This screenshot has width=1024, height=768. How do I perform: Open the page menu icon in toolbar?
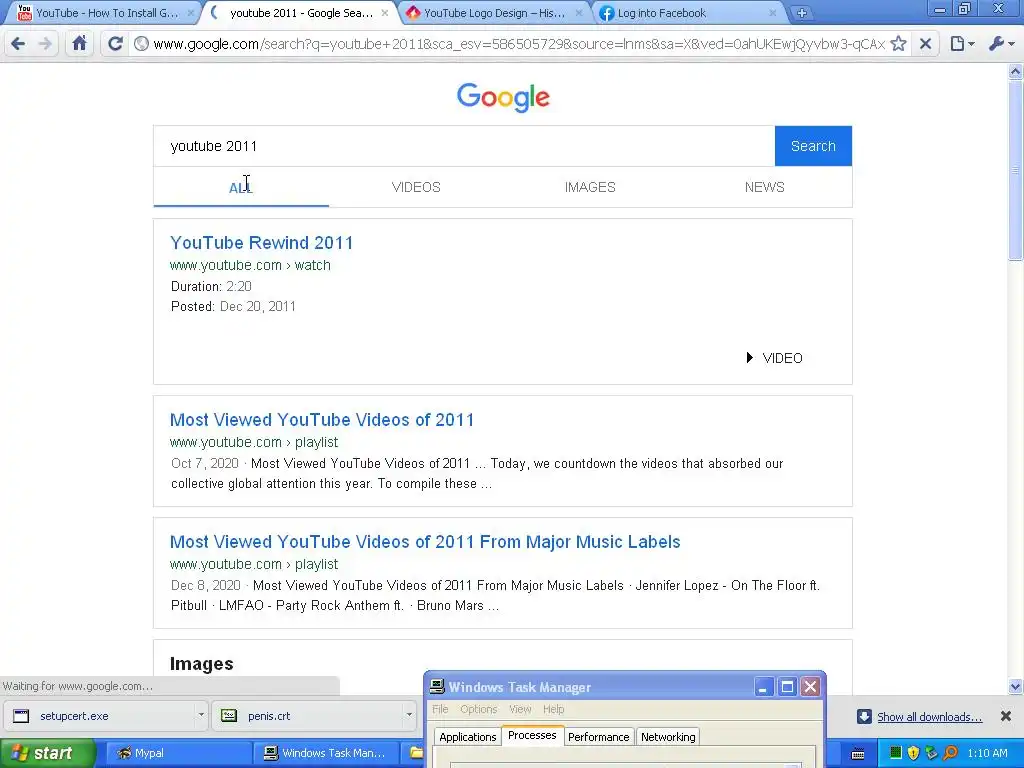962,44
